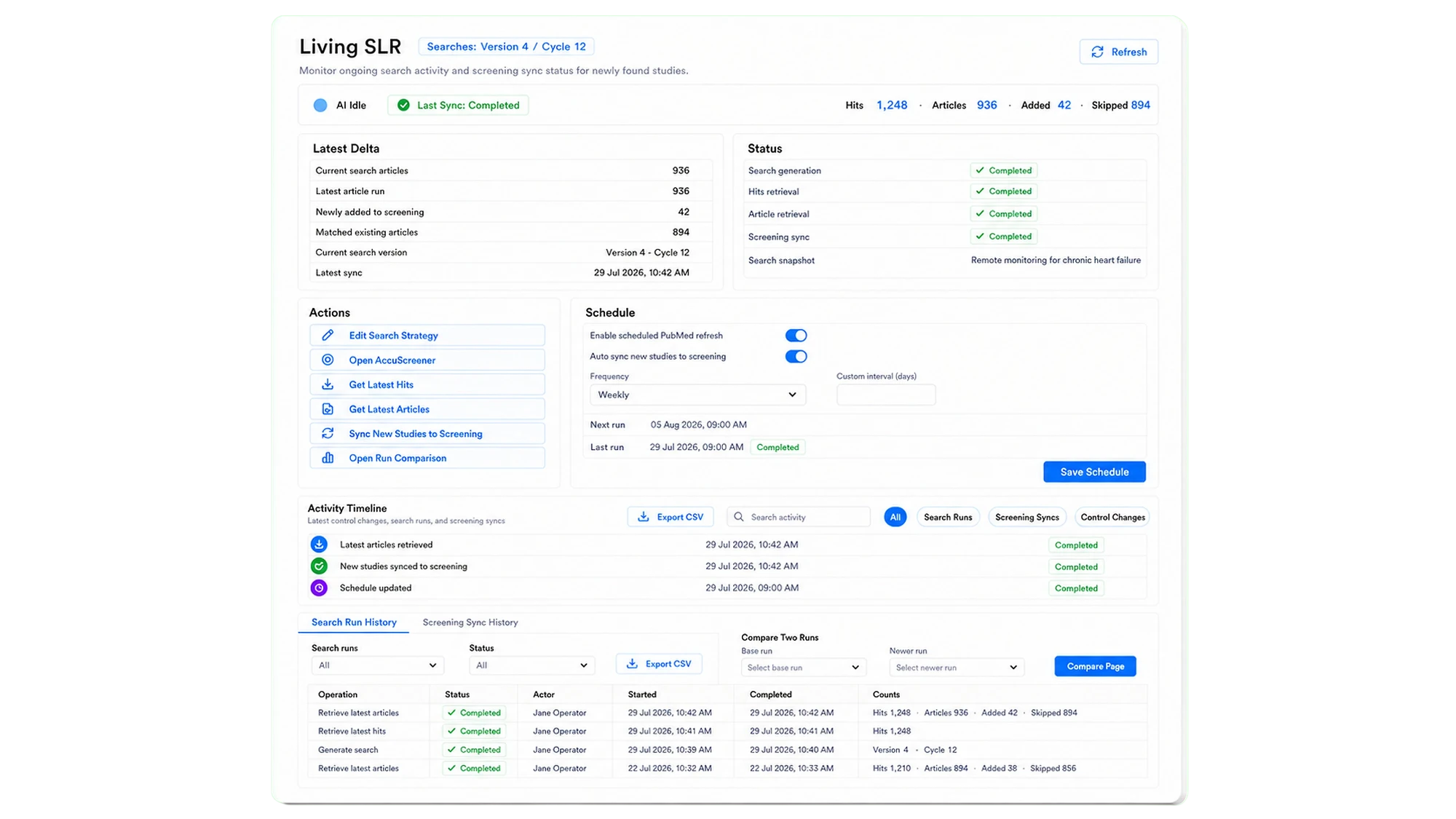Filter activity by Control Changes
The width and height of the screenshot is (1456, 819).
click(x=1112, y=517)
